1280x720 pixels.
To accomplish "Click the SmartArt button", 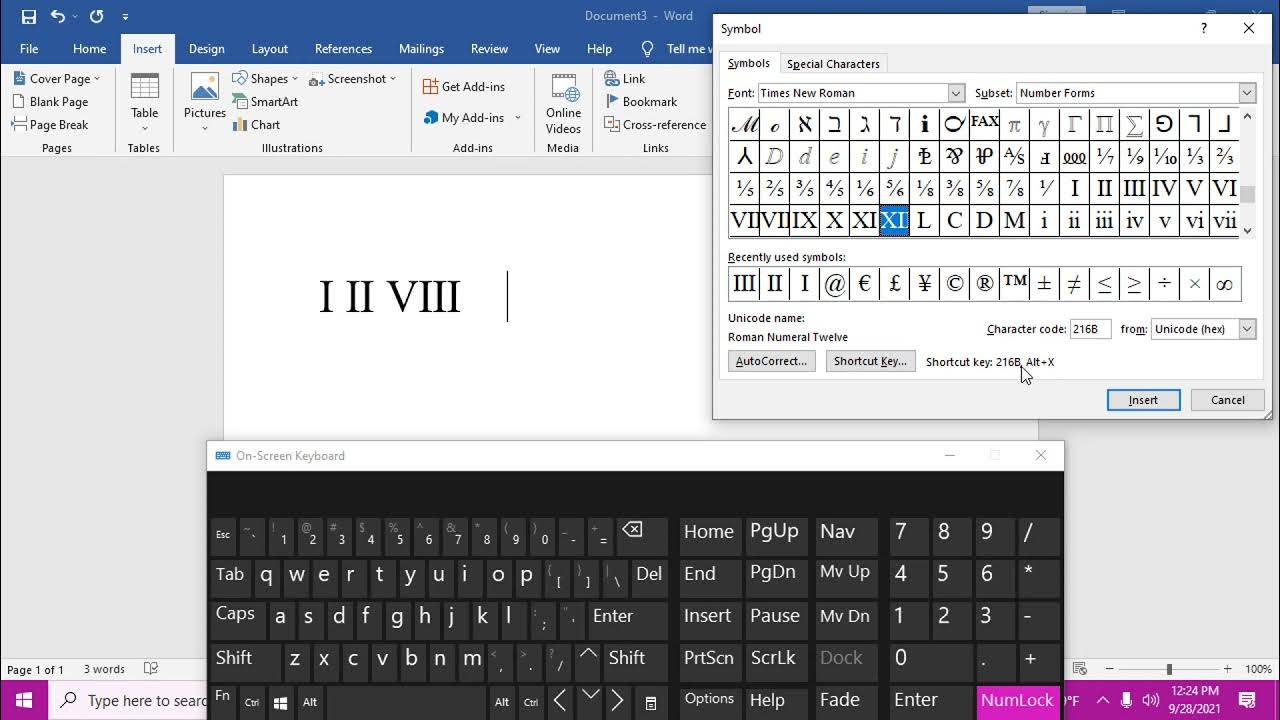I will click(266, 102).
